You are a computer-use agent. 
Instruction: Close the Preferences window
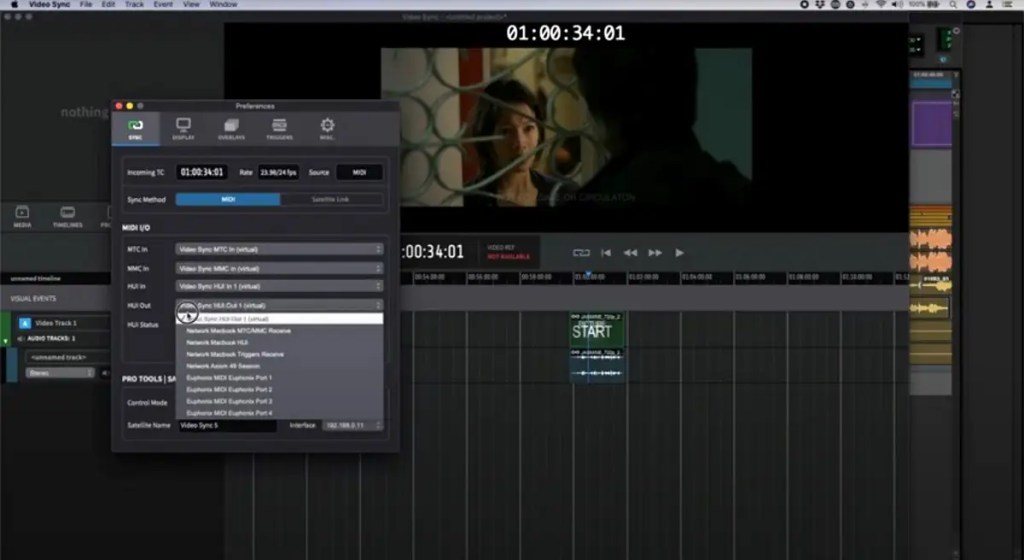(x=119, y=106)
